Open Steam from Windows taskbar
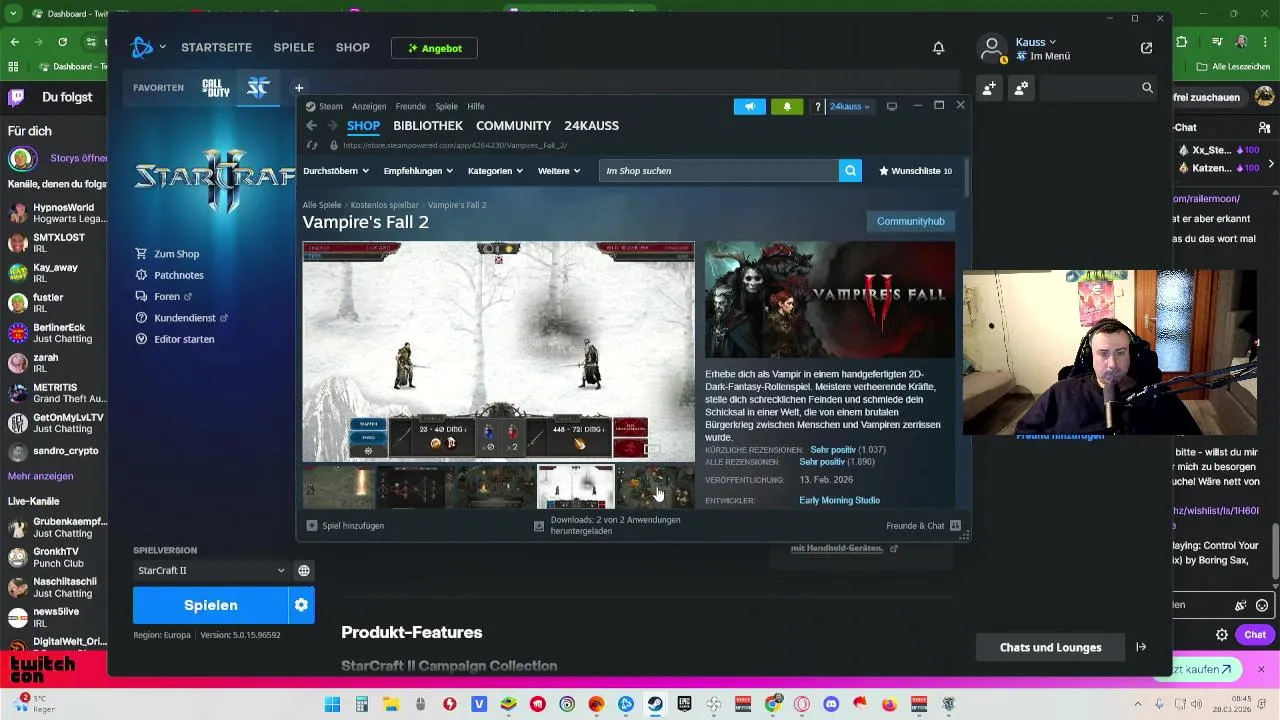Viewport: 1280px width, 720px height. tap(655, 704)
